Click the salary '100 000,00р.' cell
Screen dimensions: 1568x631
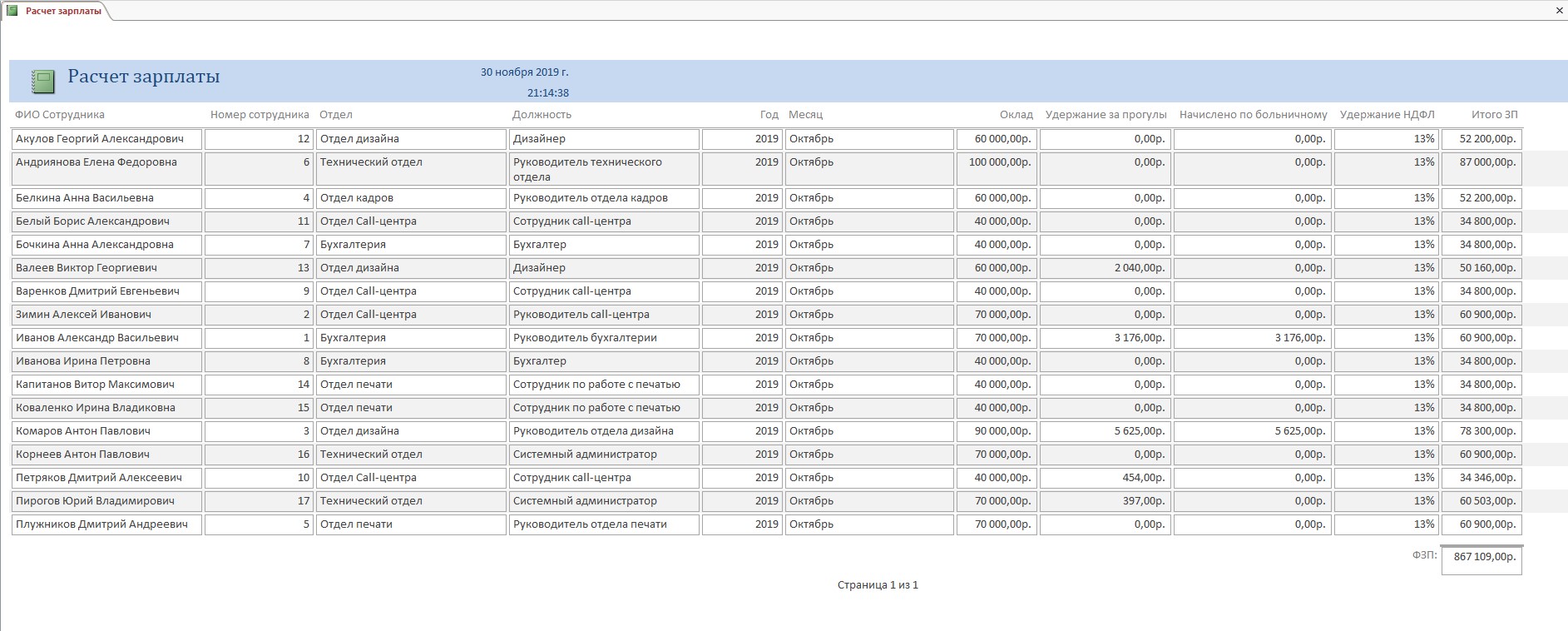(997, 169)
